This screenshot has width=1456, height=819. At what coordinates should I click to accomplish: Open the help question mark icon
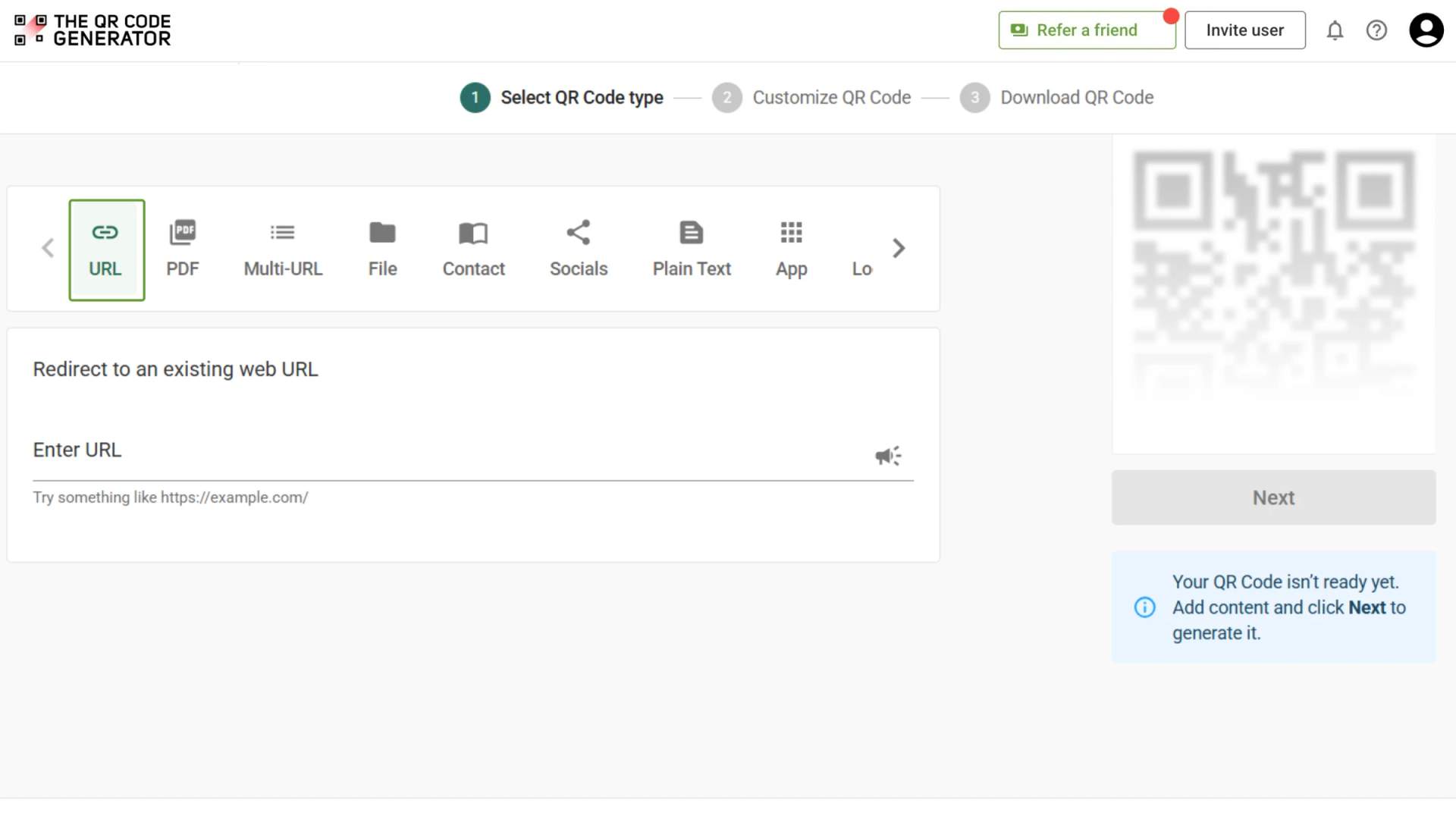1376,30
